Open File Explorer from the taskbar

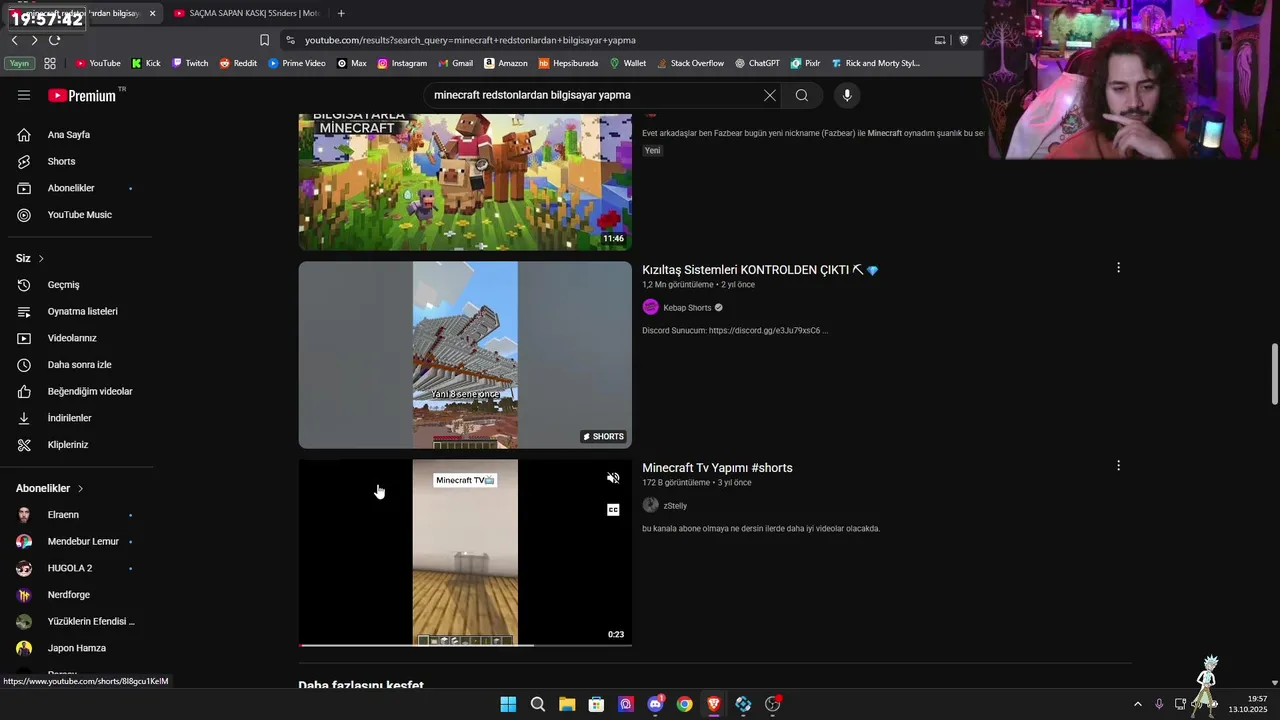[x=567, y=704]
